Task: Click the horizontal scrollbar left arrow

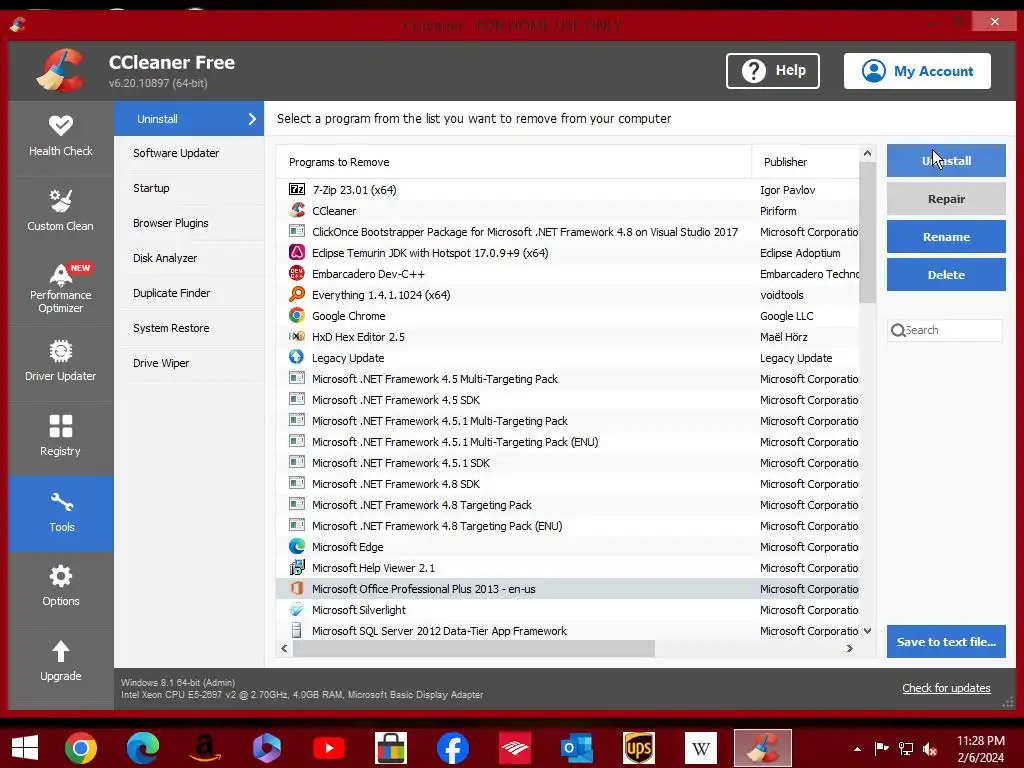Action: (x=284, y=648)
